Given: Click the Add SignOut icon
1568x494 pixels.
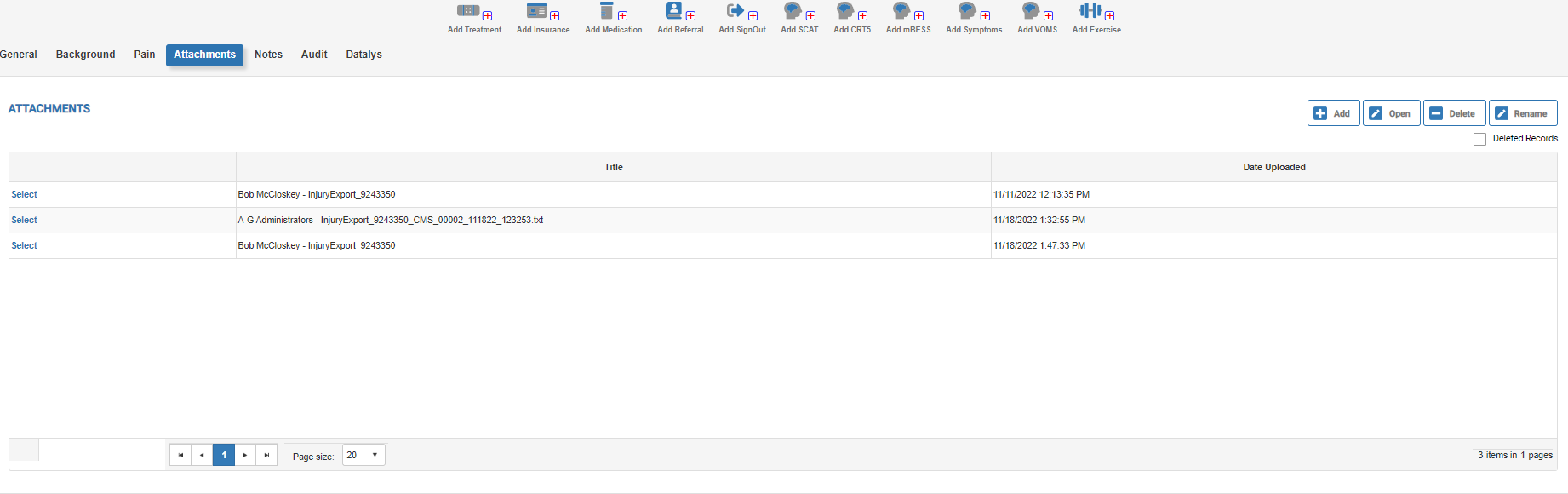Looking at the screenshot, I should pyautogui.click(x=741, y=12).
